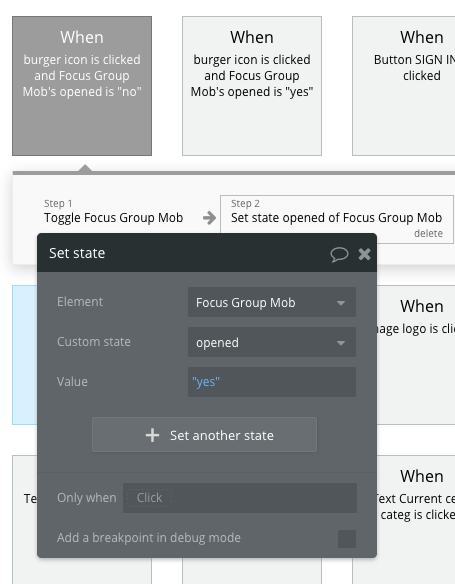Select the Image logo is clicked event
Image resolution: width=455 pixels, height=584 pixels.
416,355
